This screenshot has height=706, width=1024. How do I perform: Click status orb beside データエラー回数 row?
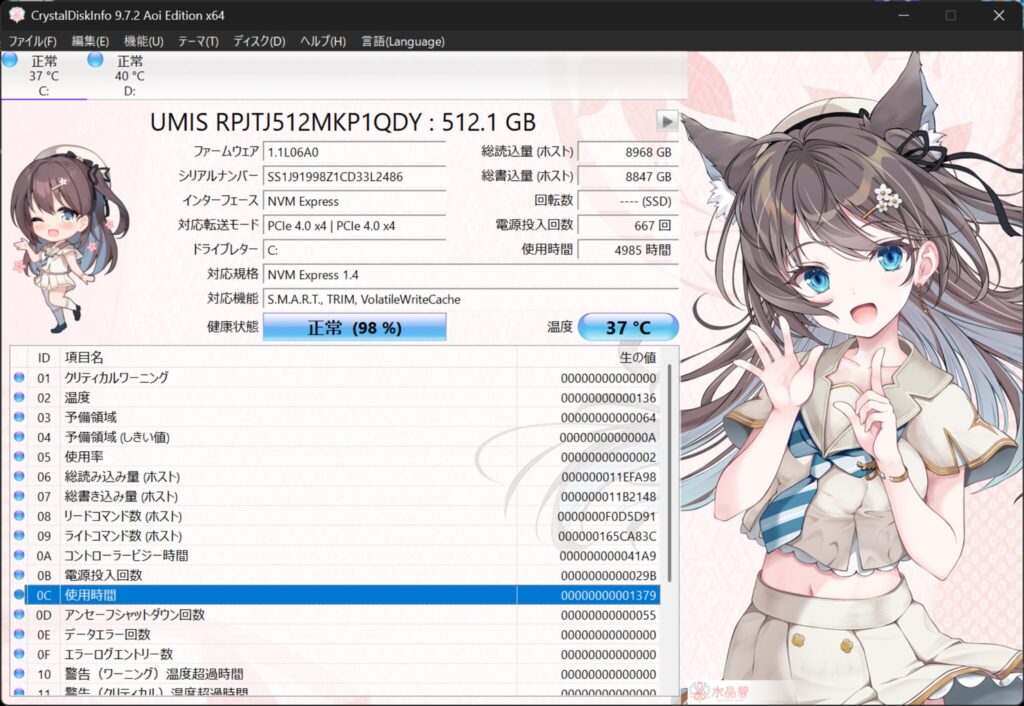click(19, 634)
